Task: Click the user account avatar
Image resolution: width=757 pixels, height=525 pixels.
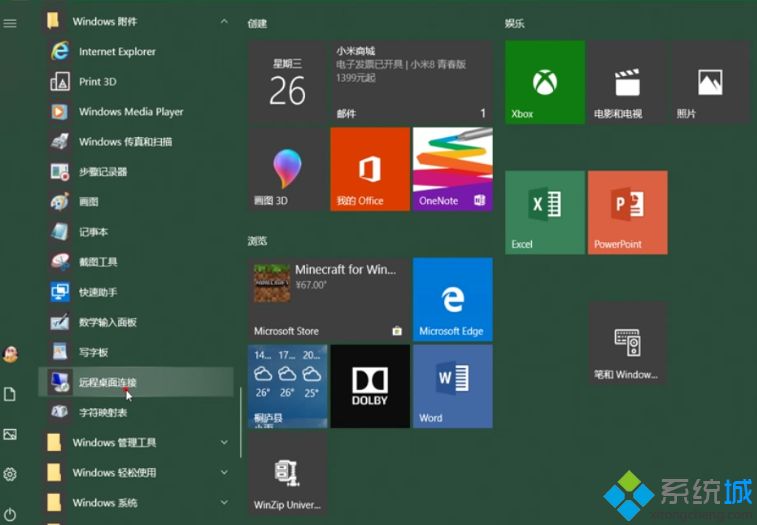Action: point(10,355)
